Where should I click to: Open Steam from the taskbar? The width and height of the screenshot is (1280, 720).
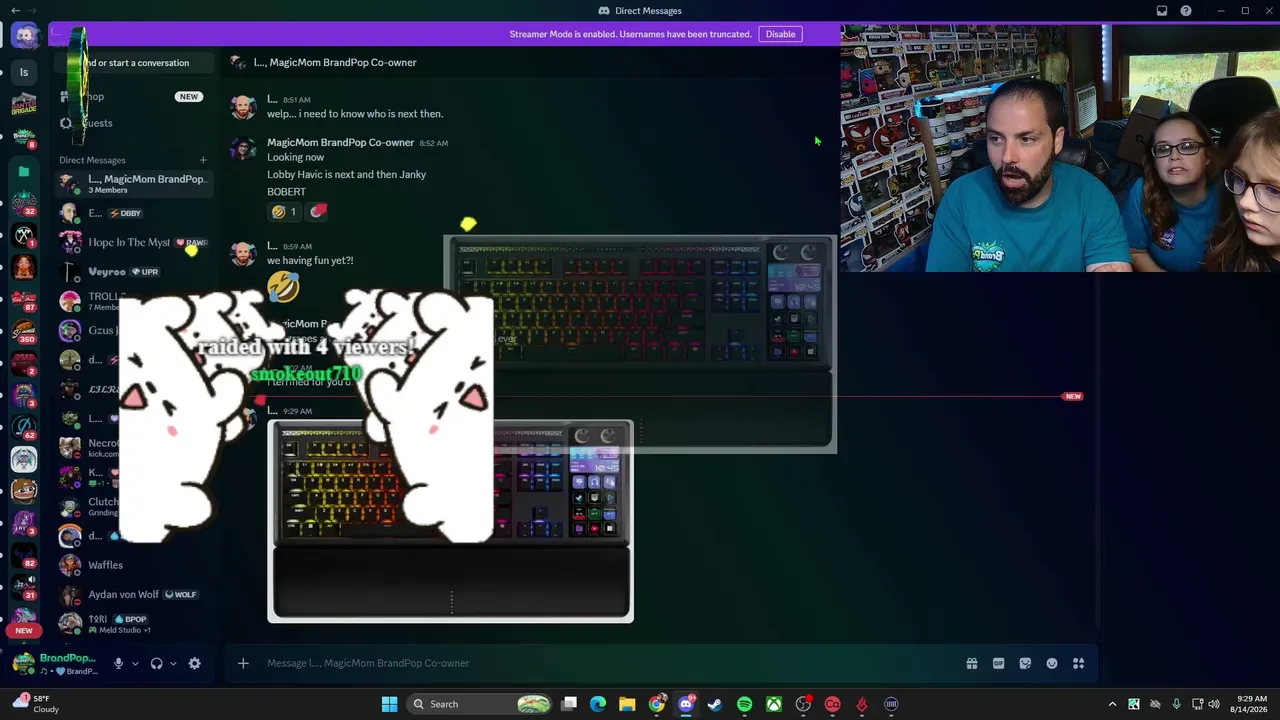[x=714, y=704]
